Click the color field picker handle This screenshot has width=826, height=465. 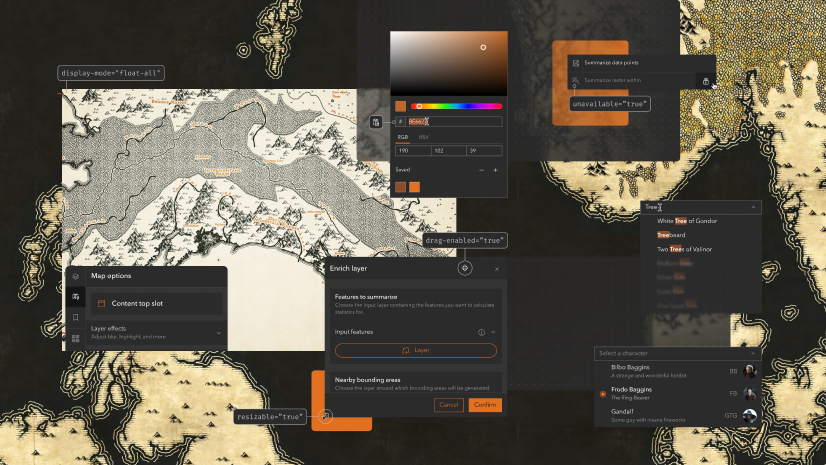[x=483, y=47]
